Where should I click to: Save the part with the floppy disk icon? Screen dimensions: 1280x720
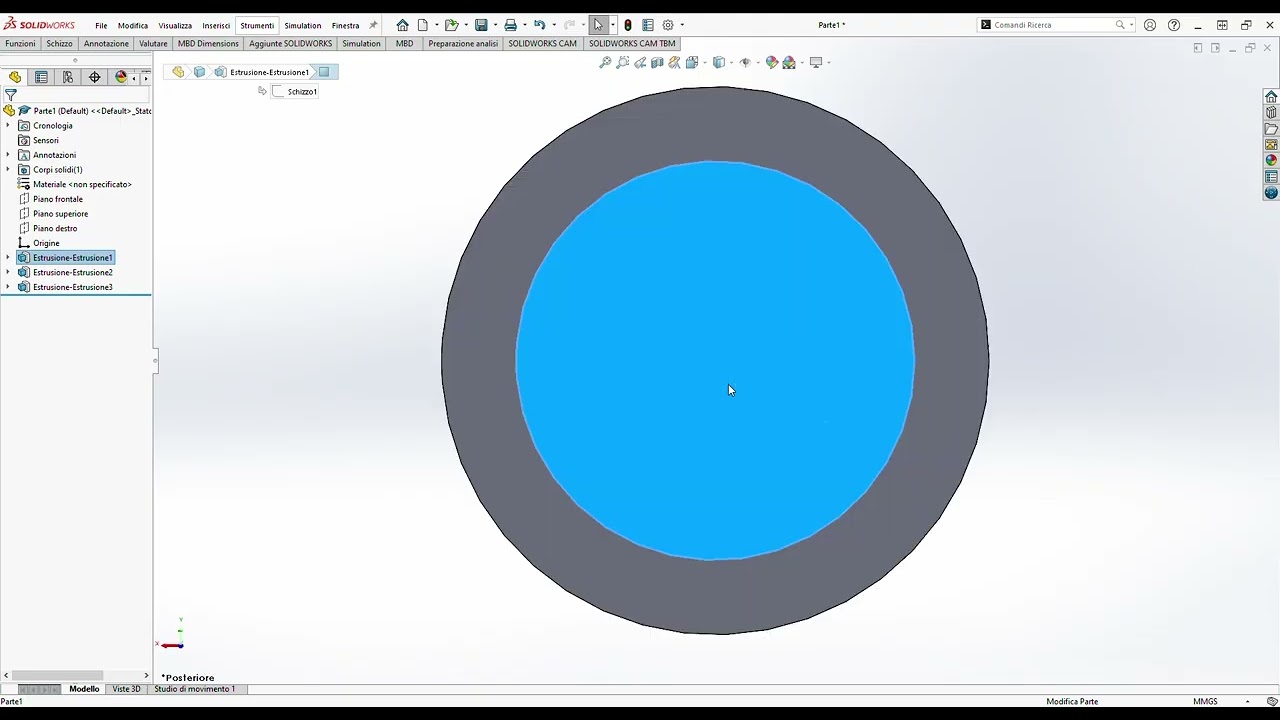(481, 25)
